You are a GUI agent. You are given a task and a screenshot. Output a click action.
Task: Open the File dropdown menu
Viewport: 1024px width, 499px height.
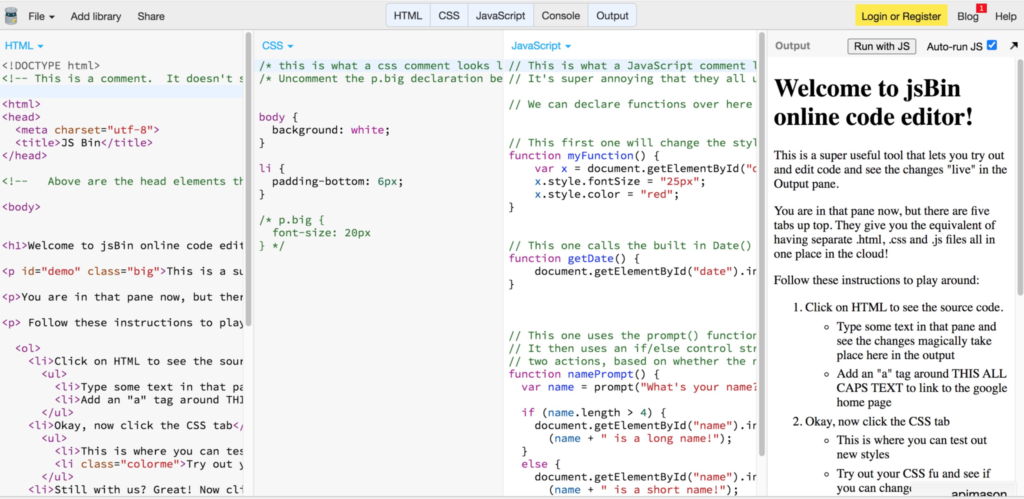pyautogui.click(x=41, y=16)
